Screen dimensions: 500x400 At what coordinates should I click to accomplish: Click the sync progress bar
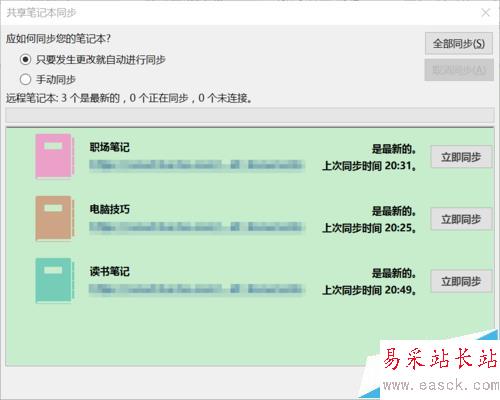[x=250, y=115]
